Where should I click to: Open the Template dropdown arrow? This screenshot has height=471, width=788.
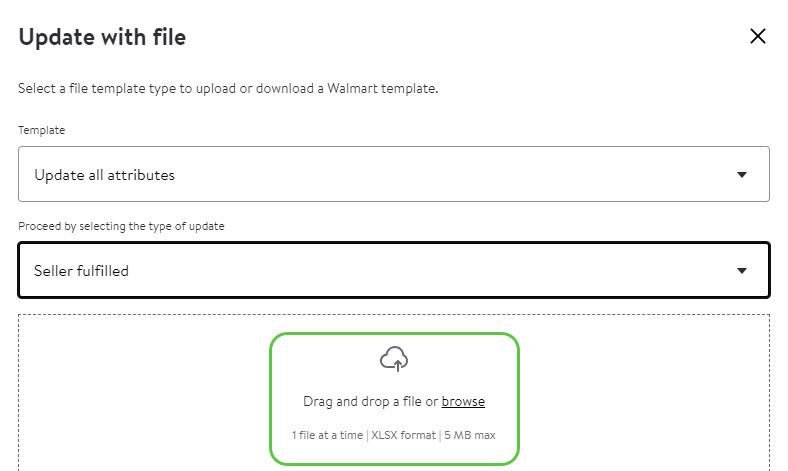pos(742,174)
